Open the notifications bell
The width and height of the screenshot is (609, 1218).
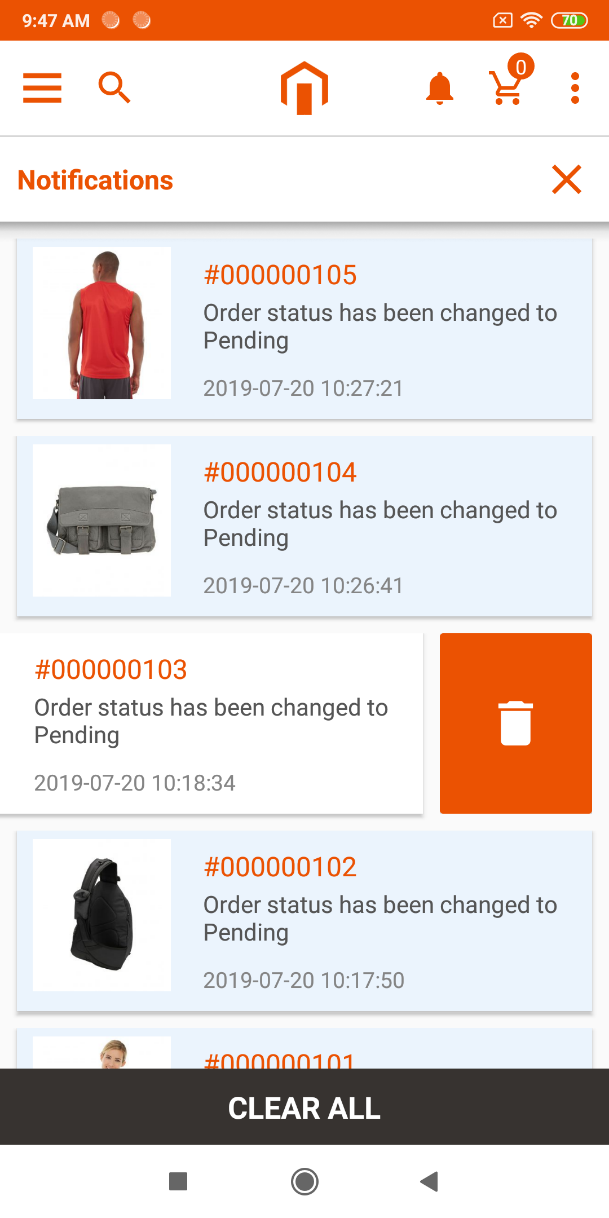(x=439, y=88)
